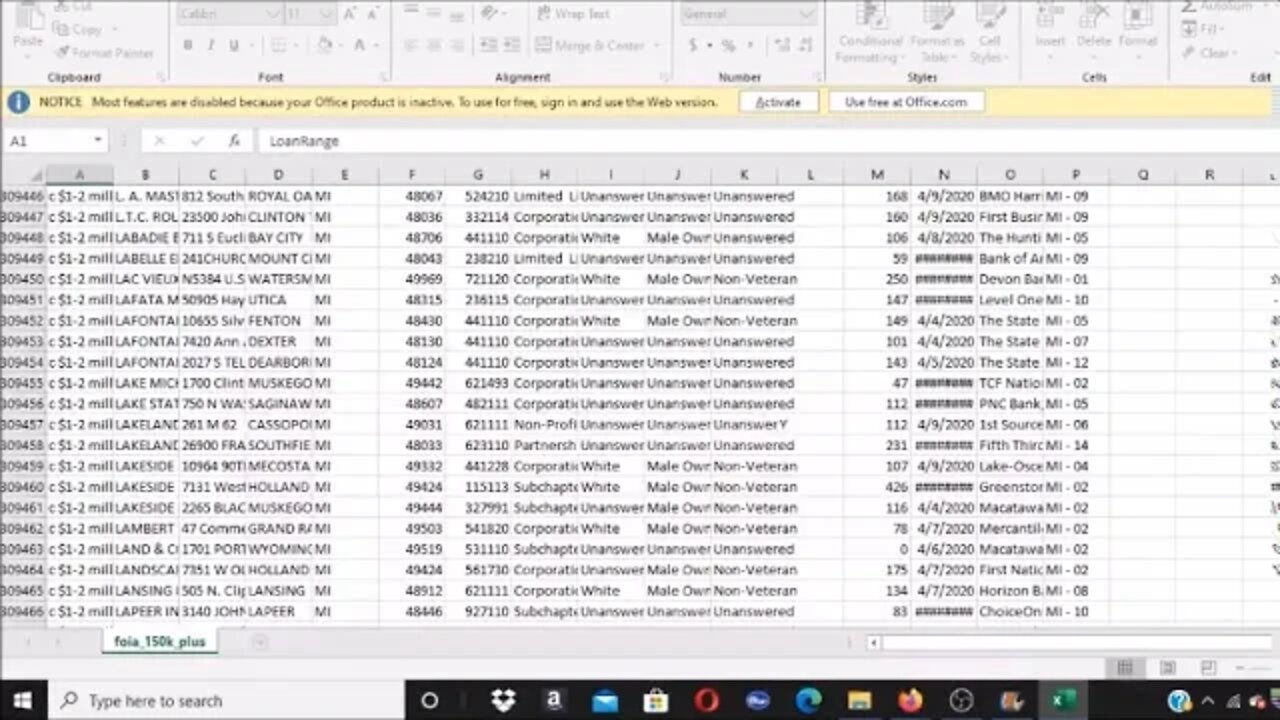
Task: Click the Increase Font Size icon
Action: 349,14
